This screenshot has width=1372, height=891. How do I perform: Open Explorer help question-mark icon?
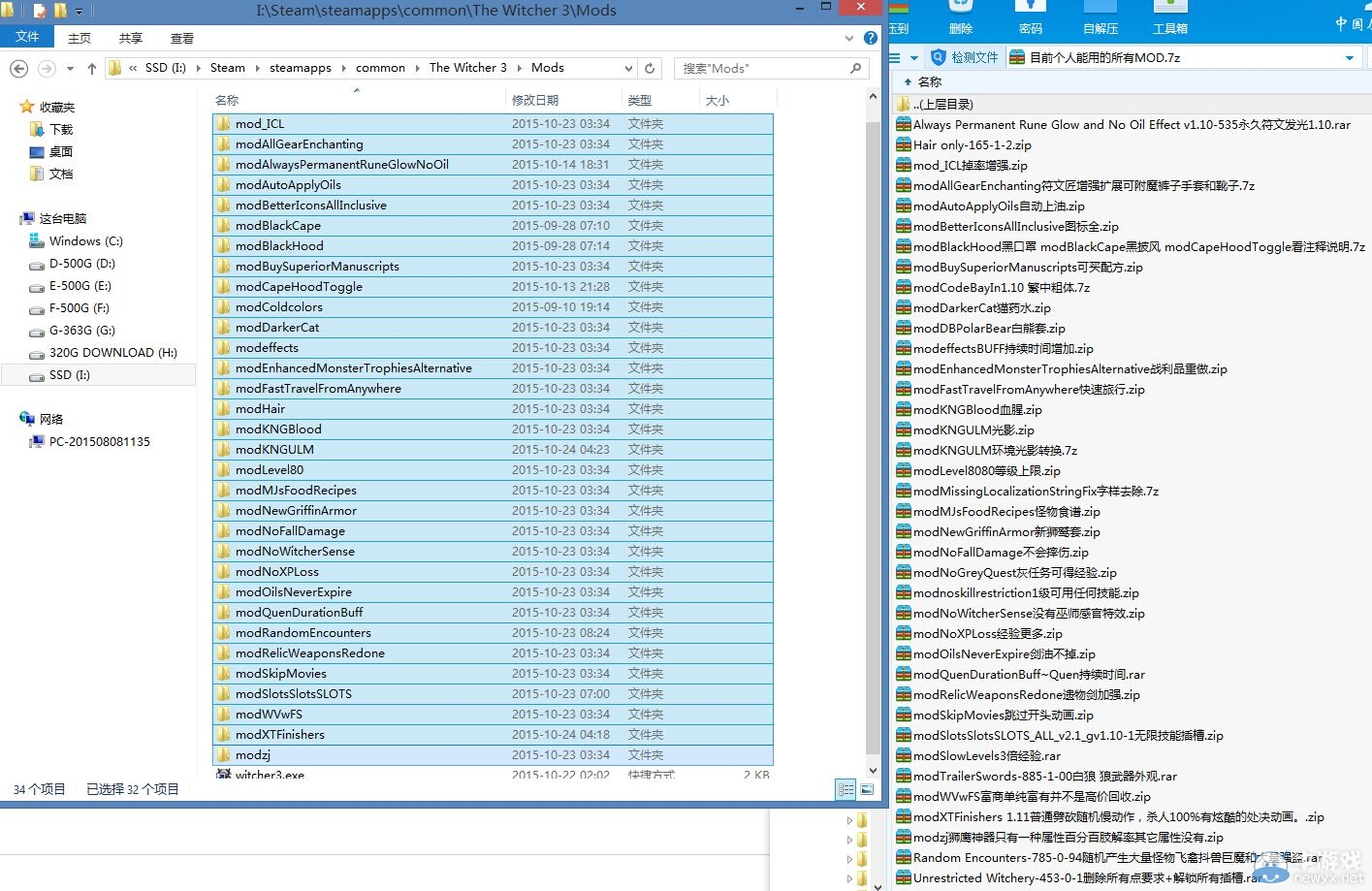870,38
